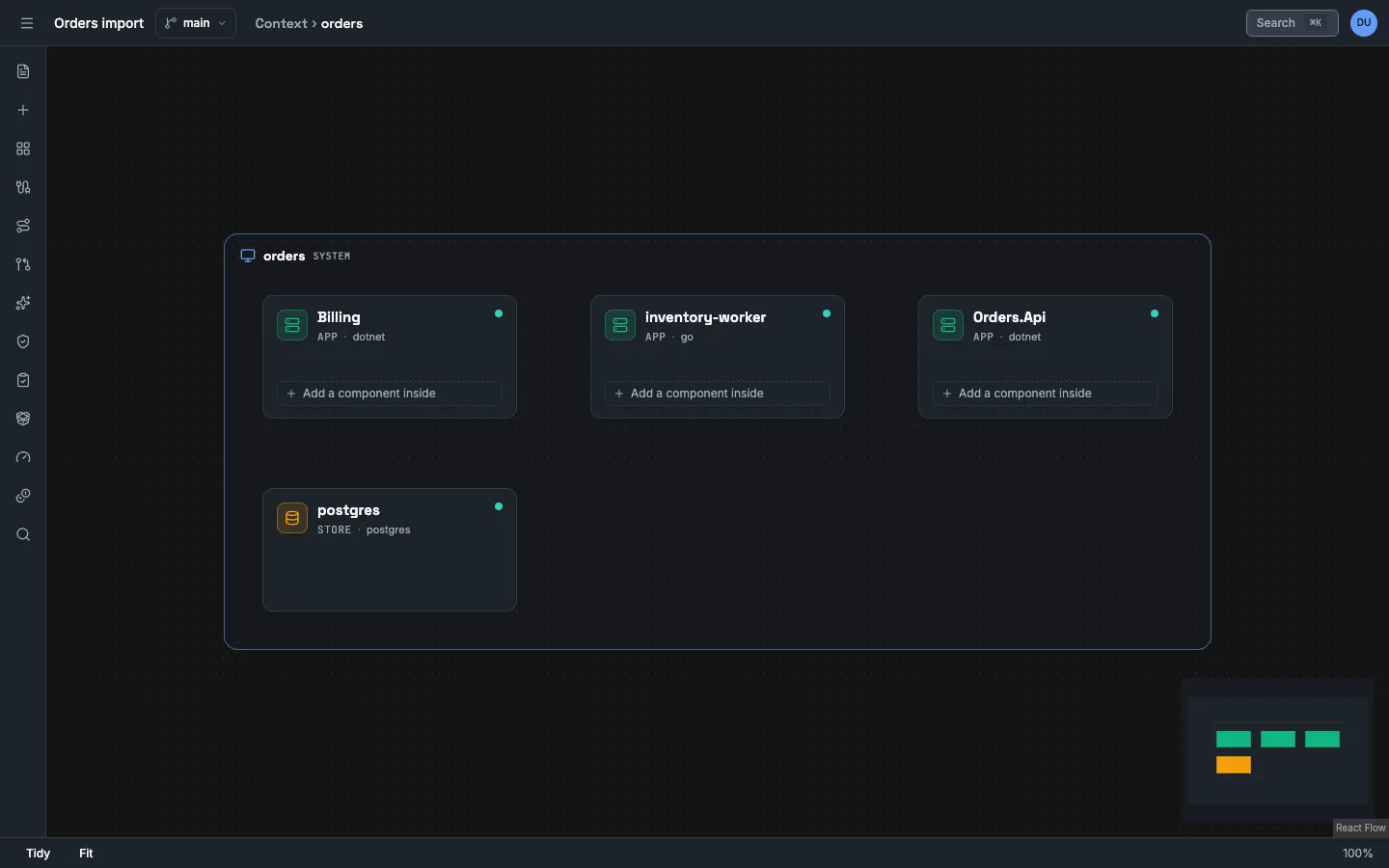Viewport: 1389px width, 868px height.
Task: Click the open box icon in sidebar
Action: [x=23, y=419]
